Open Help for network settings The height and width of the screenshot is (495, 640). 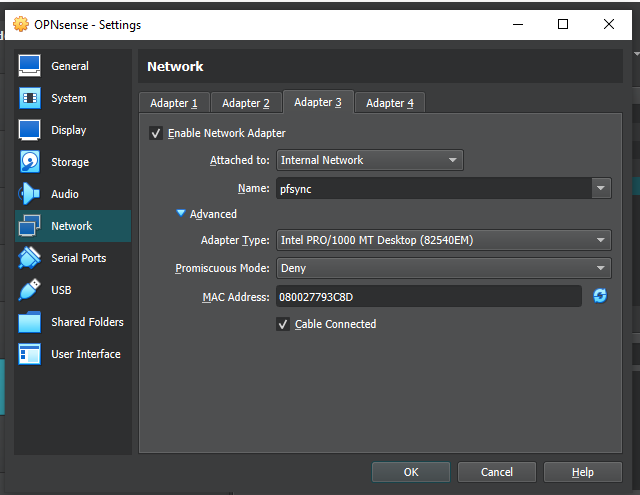pyautogui.click(x=583, y=472)
